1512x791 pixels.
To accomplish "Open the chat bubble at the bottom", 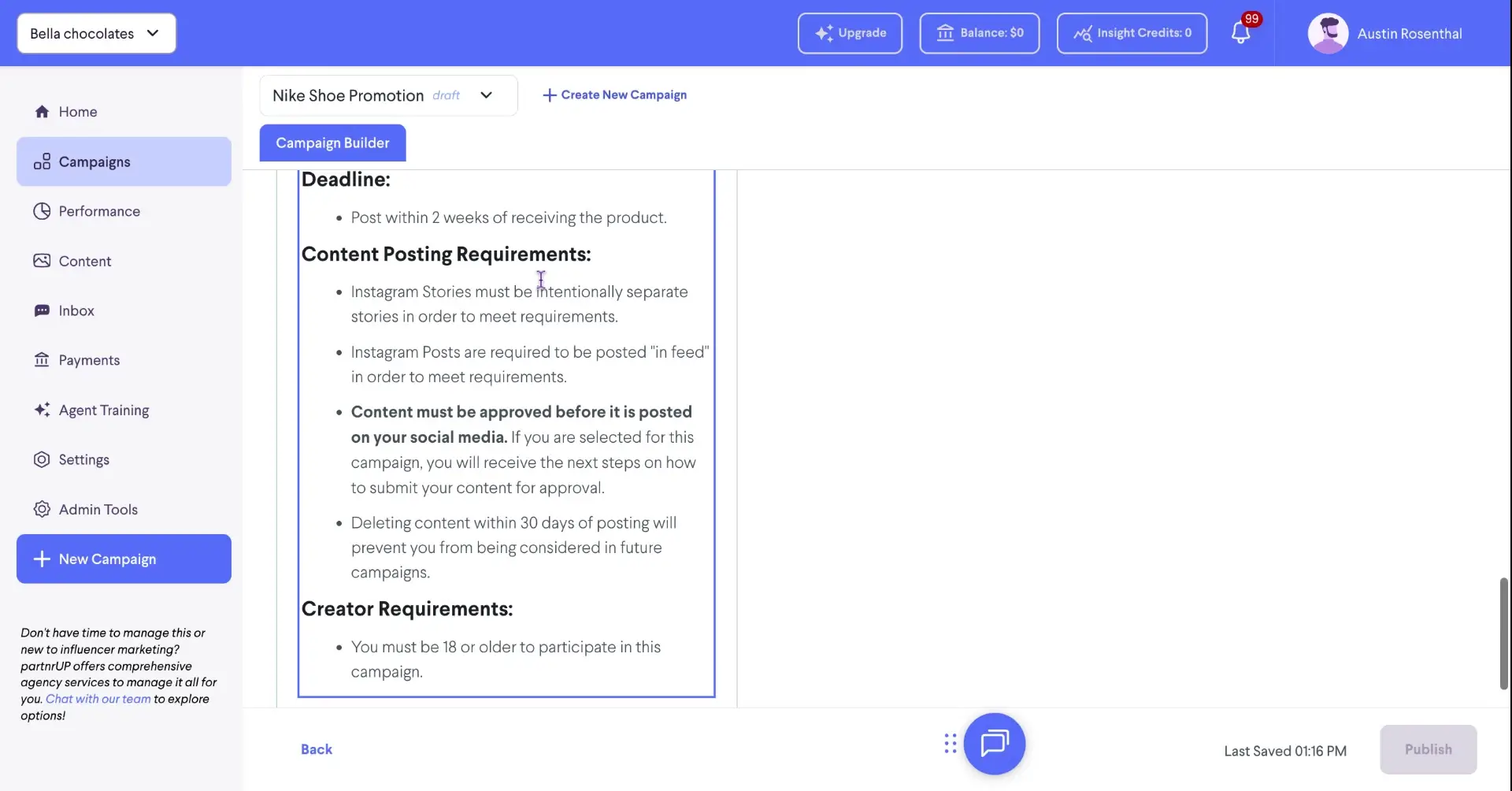I will [995, 743].
